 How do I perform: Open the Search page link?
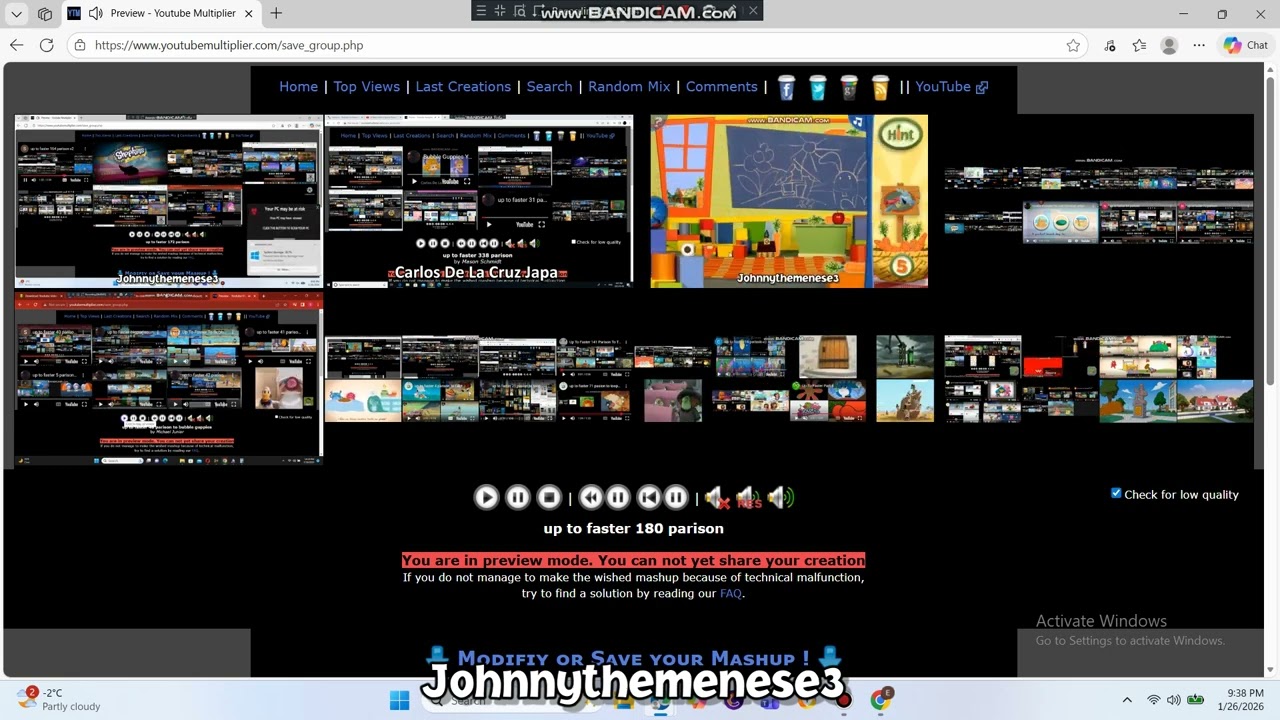[549, 86]
